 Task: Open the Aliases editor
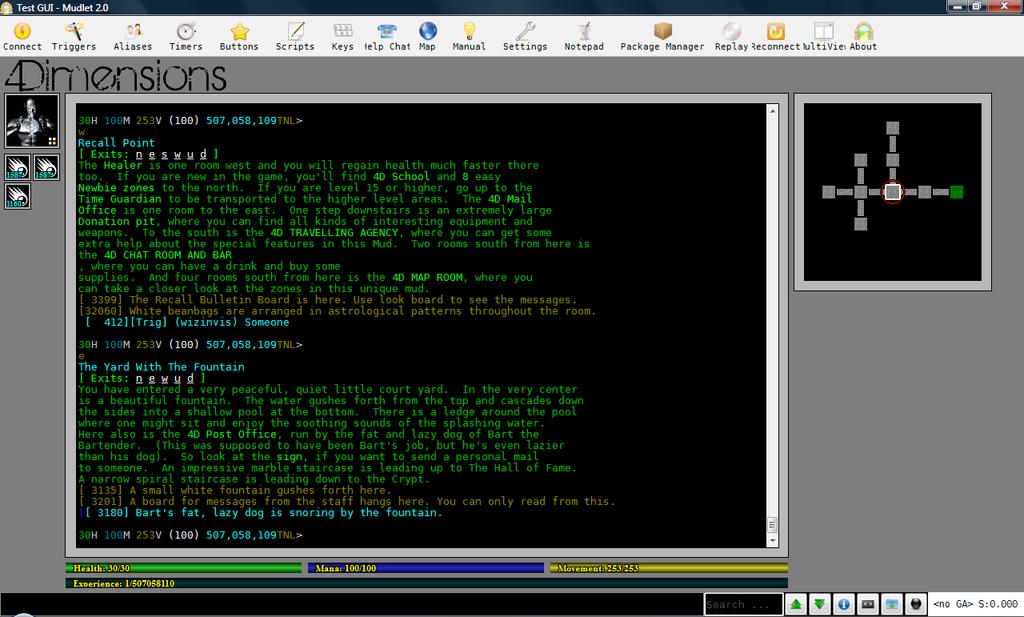click(133, 37)
